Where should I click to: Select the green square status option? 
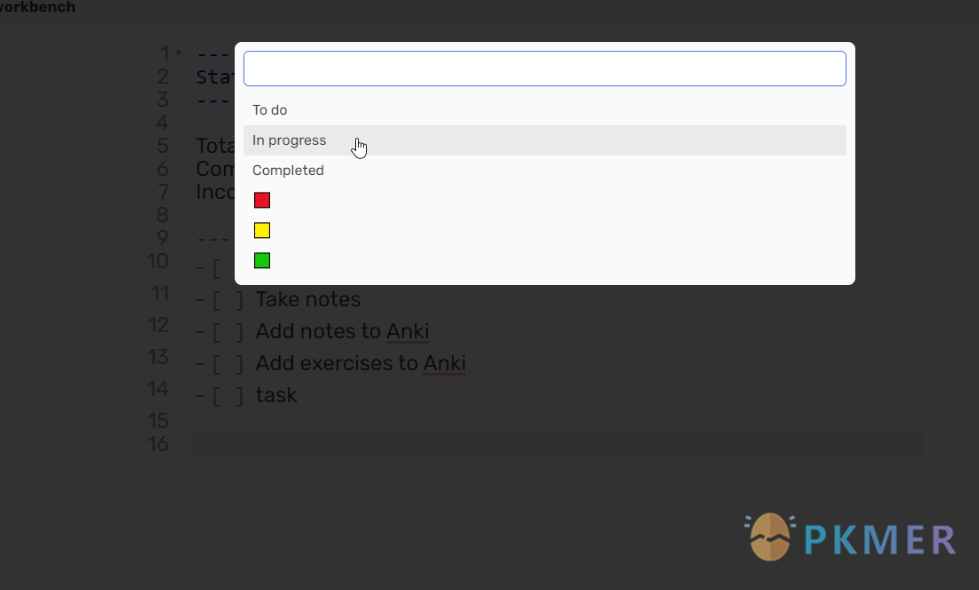point(262,260)
